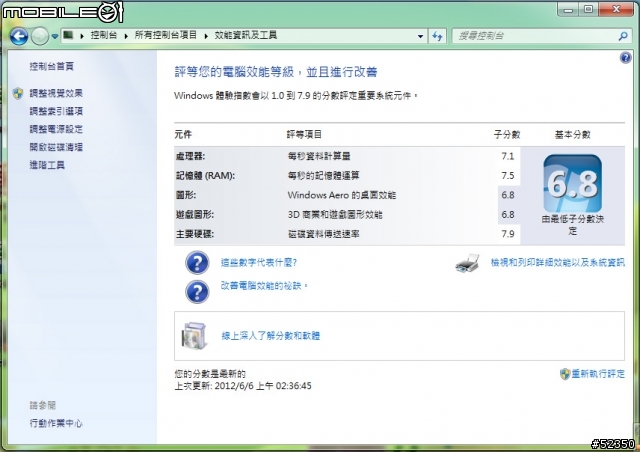The image size is (640, 452).
Task: Click the RAM subscore 7.5
Action: point(508,176)
